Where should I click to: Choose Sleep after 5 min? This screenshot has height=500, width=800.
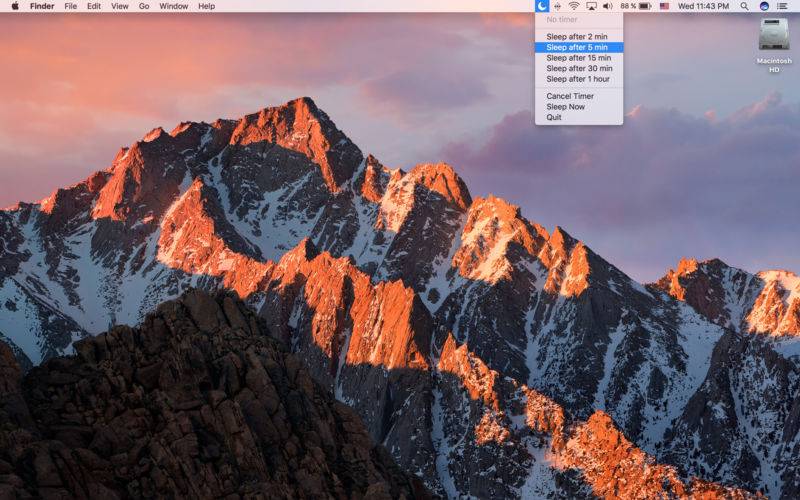point(579,47)
